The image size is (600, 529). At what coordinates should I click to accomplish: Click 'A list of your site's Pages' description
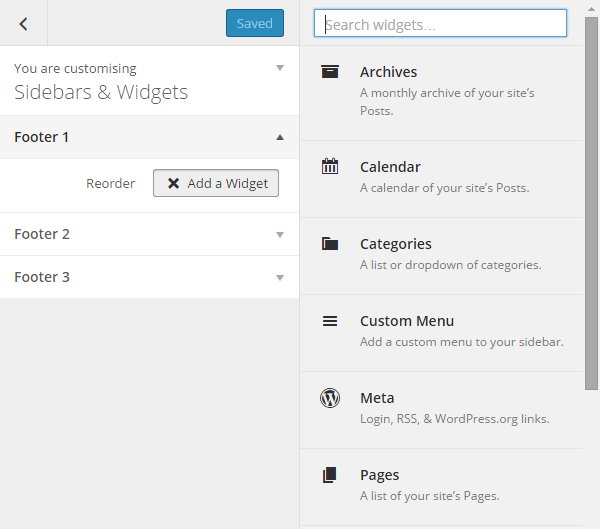click(x=429, y=496)
